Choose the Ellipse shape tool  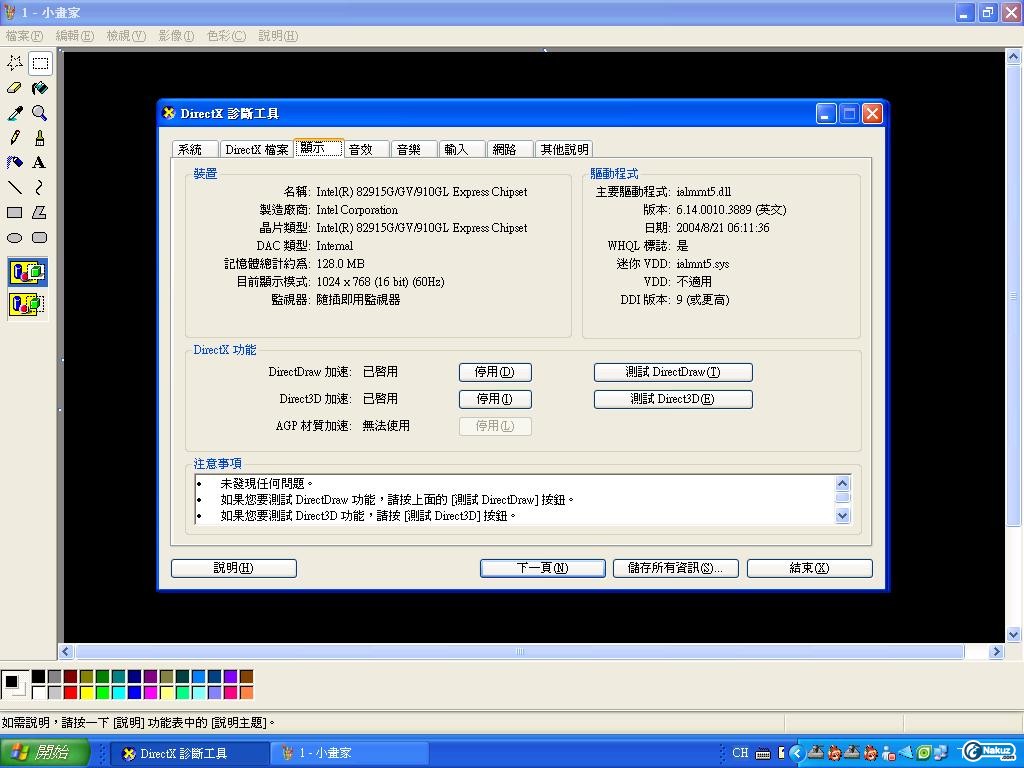click(x=15, y=238)
